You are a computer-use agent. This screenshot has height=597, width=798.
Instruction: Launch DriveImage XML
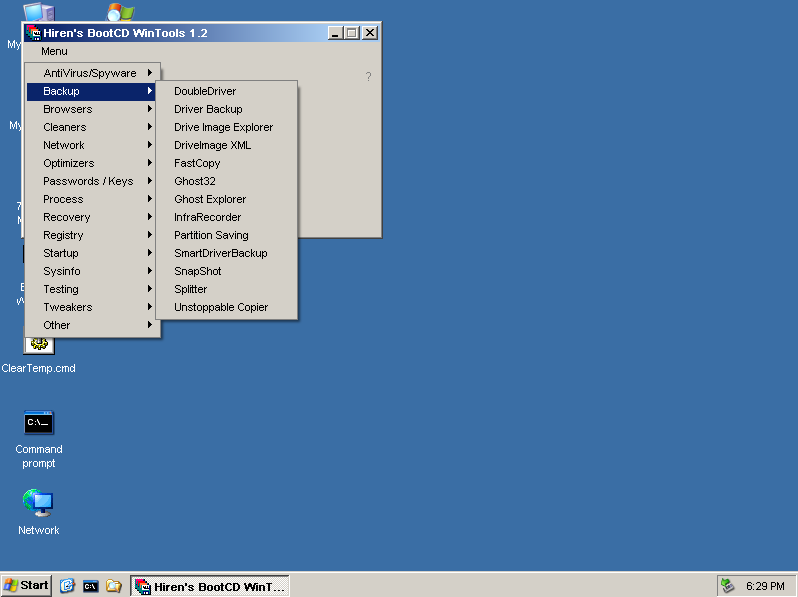pyautogui.click(x=227, y=146)
